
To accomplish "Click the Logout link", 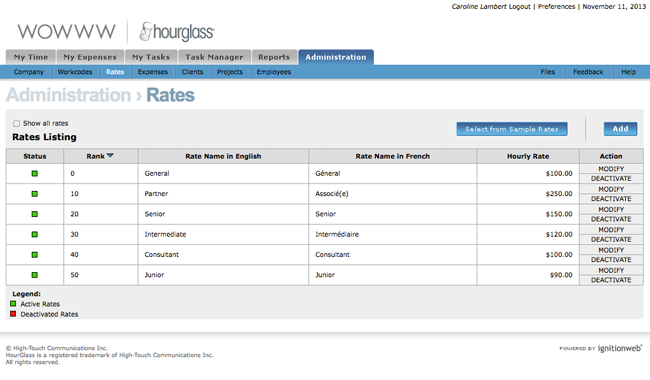I will pyautogui.click(x=519, y=7).
